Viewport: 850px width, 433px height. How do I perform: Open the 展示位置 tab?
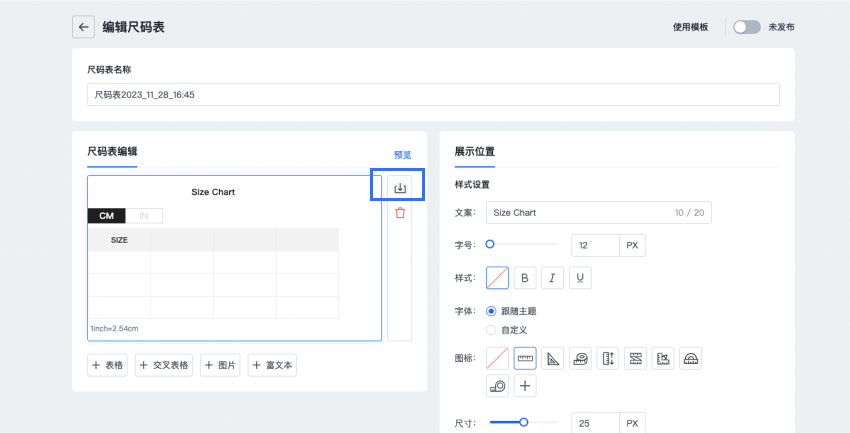pos(474,152)
